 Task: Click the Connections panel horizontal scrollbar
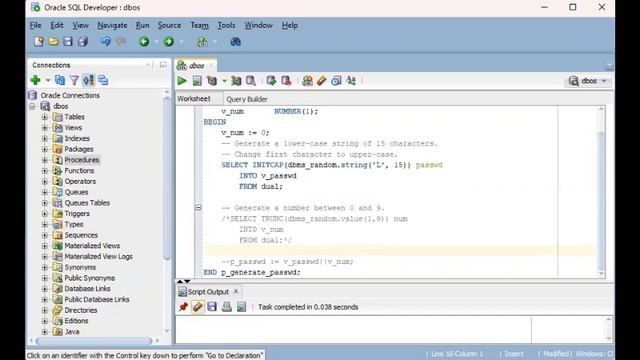pos(94,340)
